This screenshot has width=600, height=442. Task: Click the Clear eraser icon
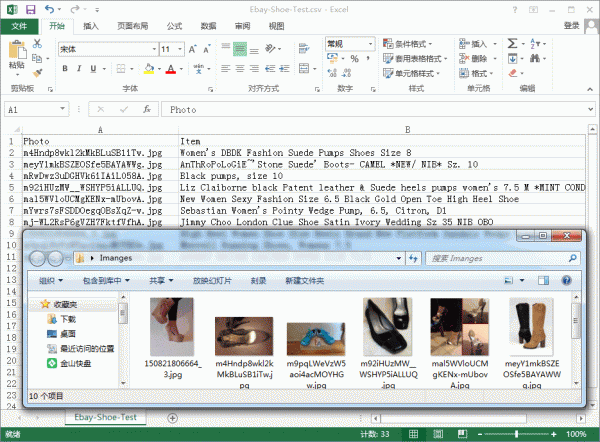(x=513, y=73)
